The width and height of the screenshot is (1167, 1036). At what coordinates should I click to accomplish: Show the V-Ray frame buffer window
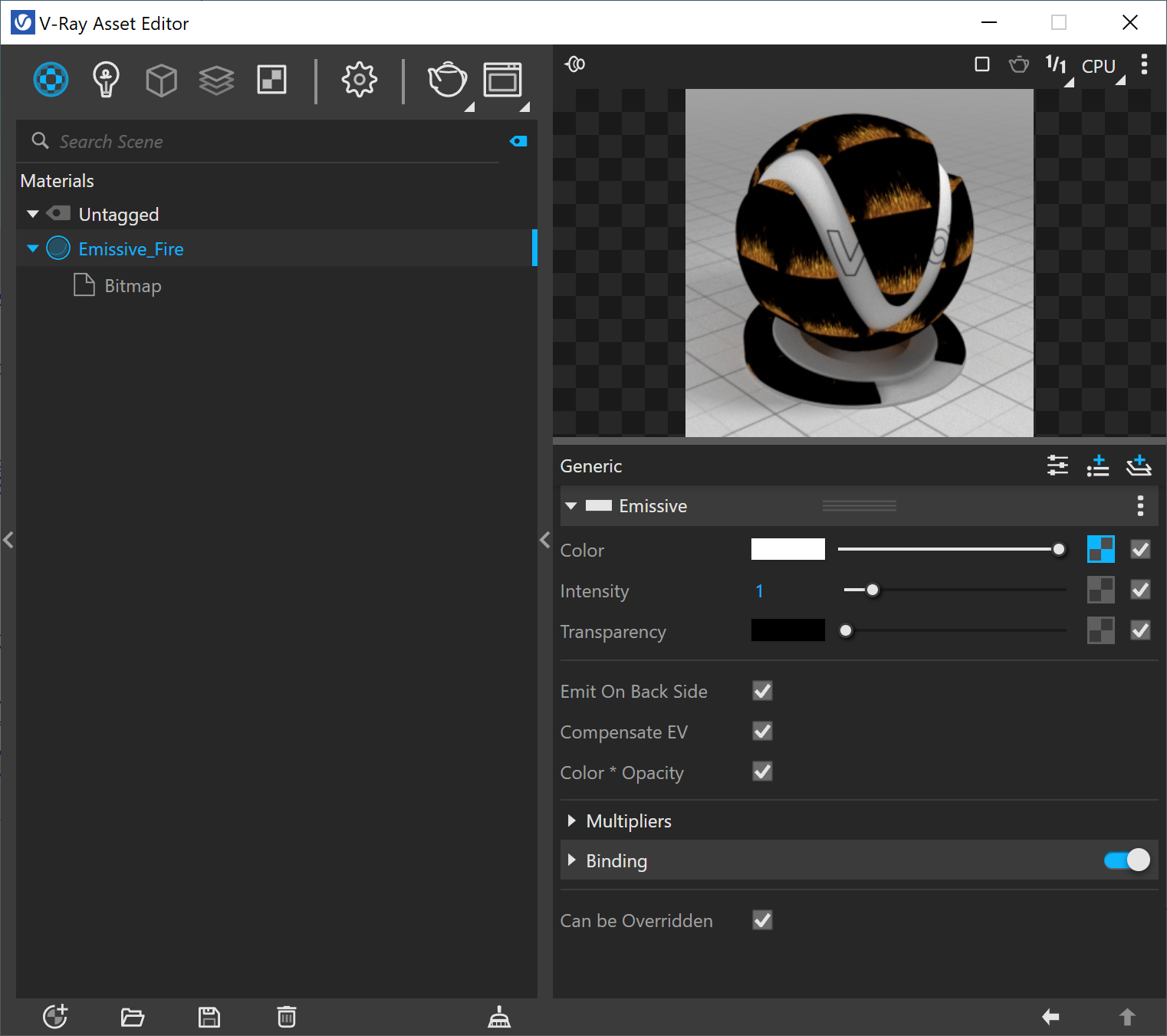pos(502,80)
